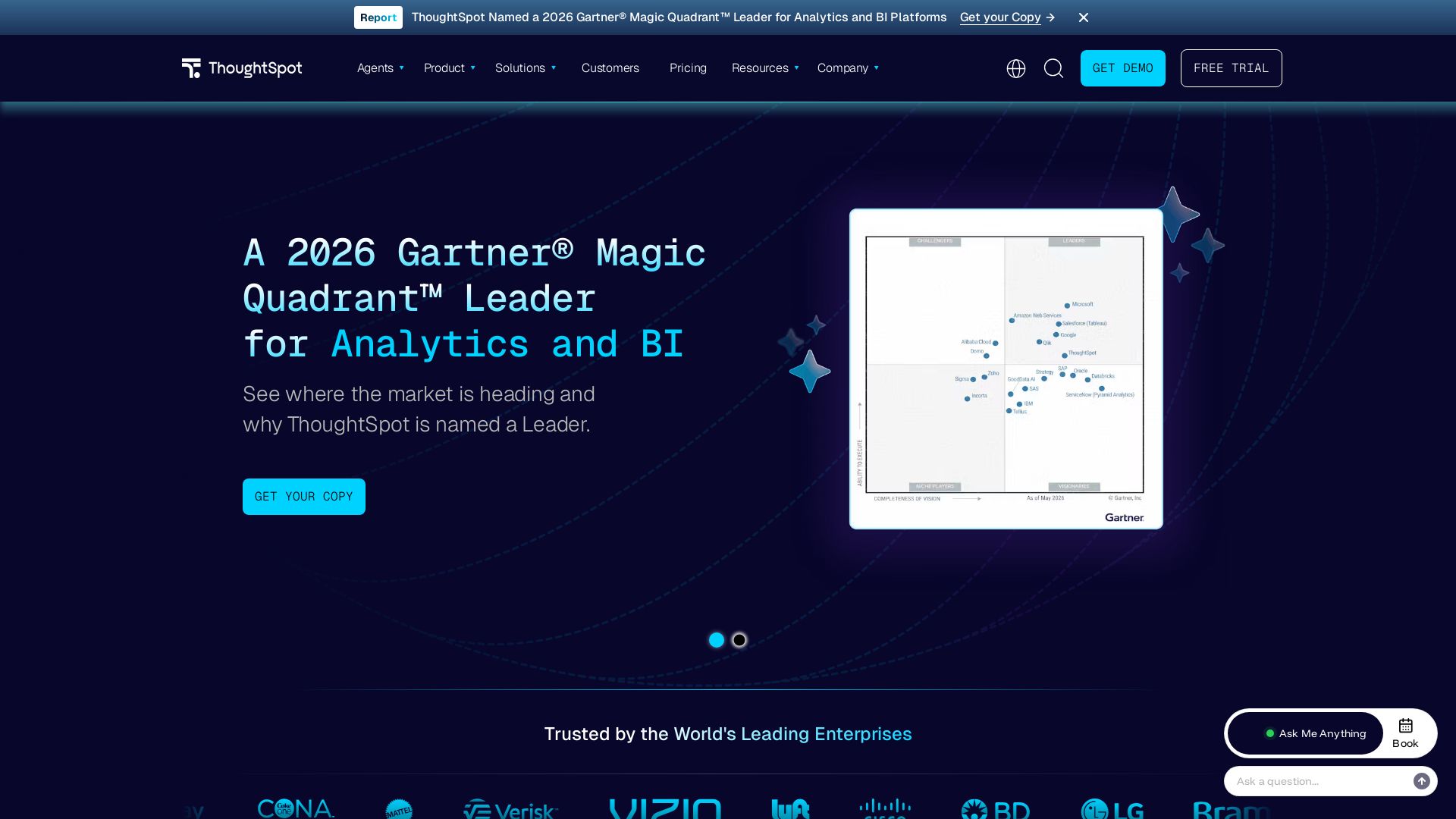
Task: Click the VIZIO logo
Action: click(665, 808)
